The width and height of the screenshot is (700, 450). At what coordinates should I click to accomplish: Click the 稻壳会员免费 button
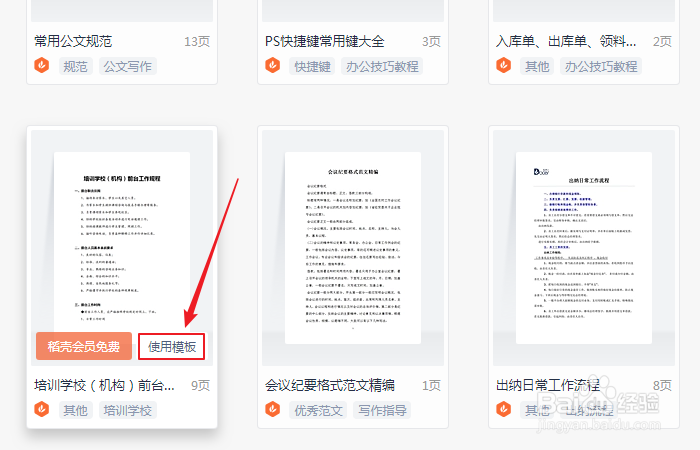(x=84, y=346)
